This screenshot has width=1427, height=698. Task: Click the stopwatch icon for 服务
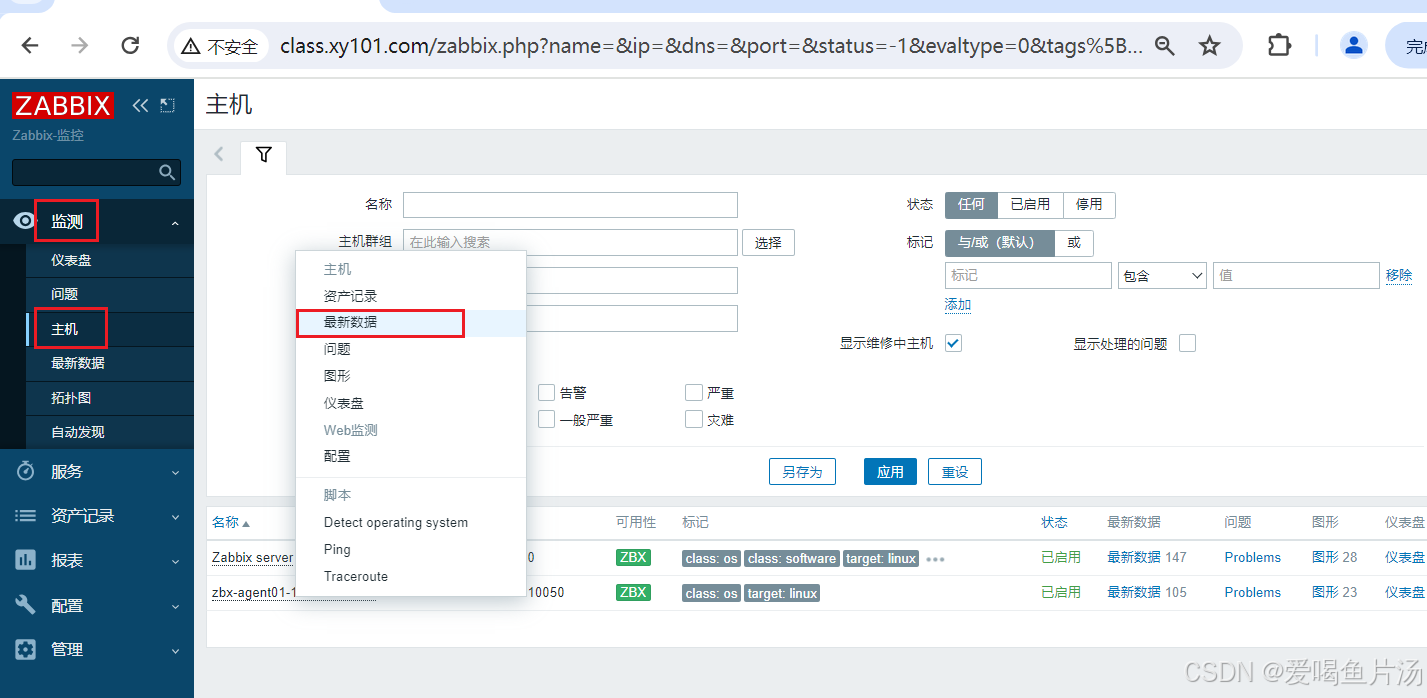[26, 471]
